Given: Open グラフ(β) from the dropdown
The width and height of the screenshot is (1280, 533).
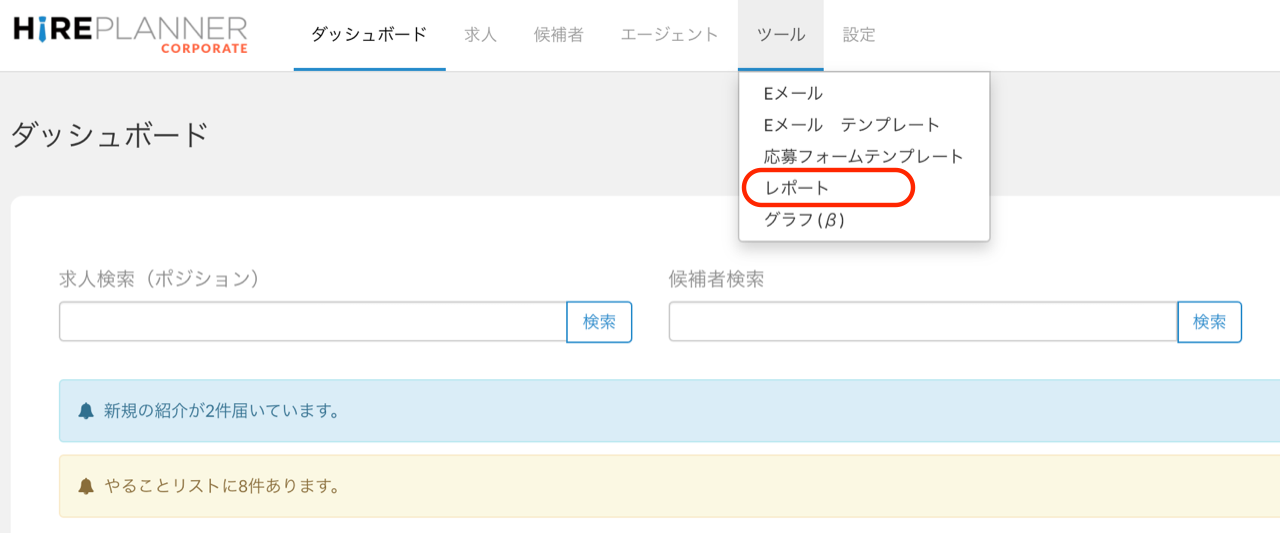Looking at the screenshot, I should pos(804,220).
